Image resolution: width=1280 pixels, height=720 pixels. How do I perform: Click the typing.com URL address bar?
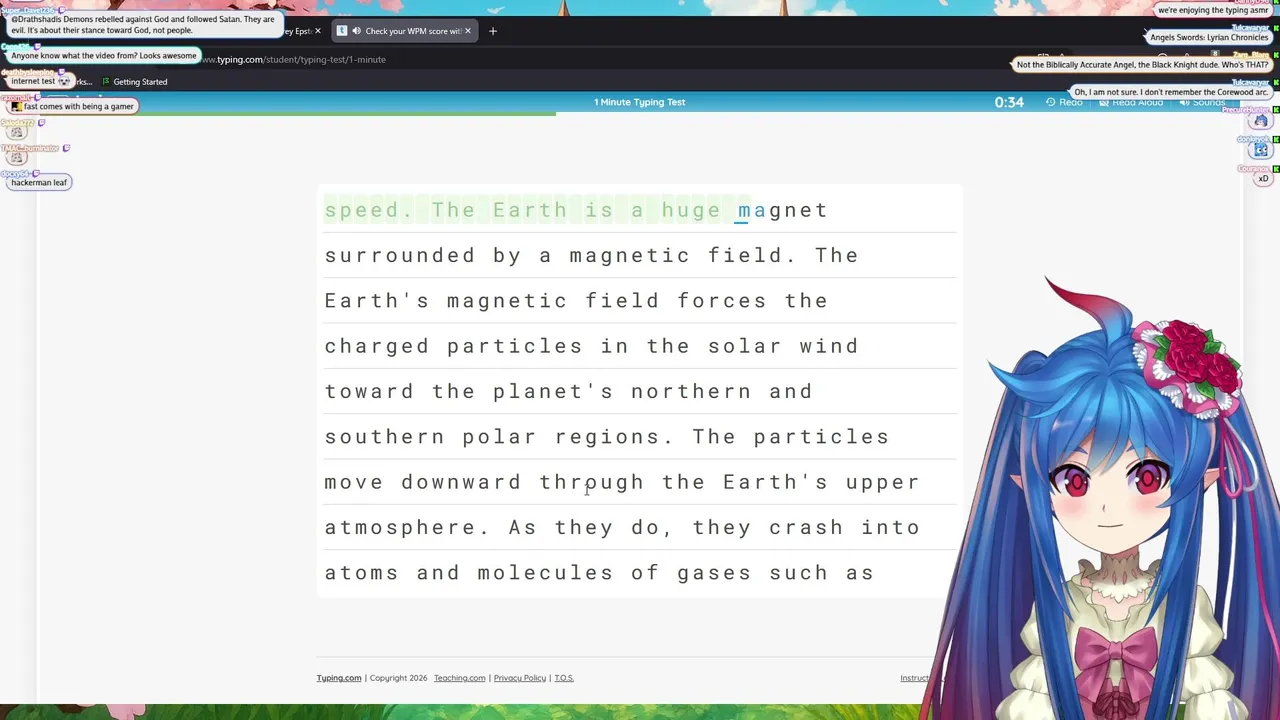point(294,59)
